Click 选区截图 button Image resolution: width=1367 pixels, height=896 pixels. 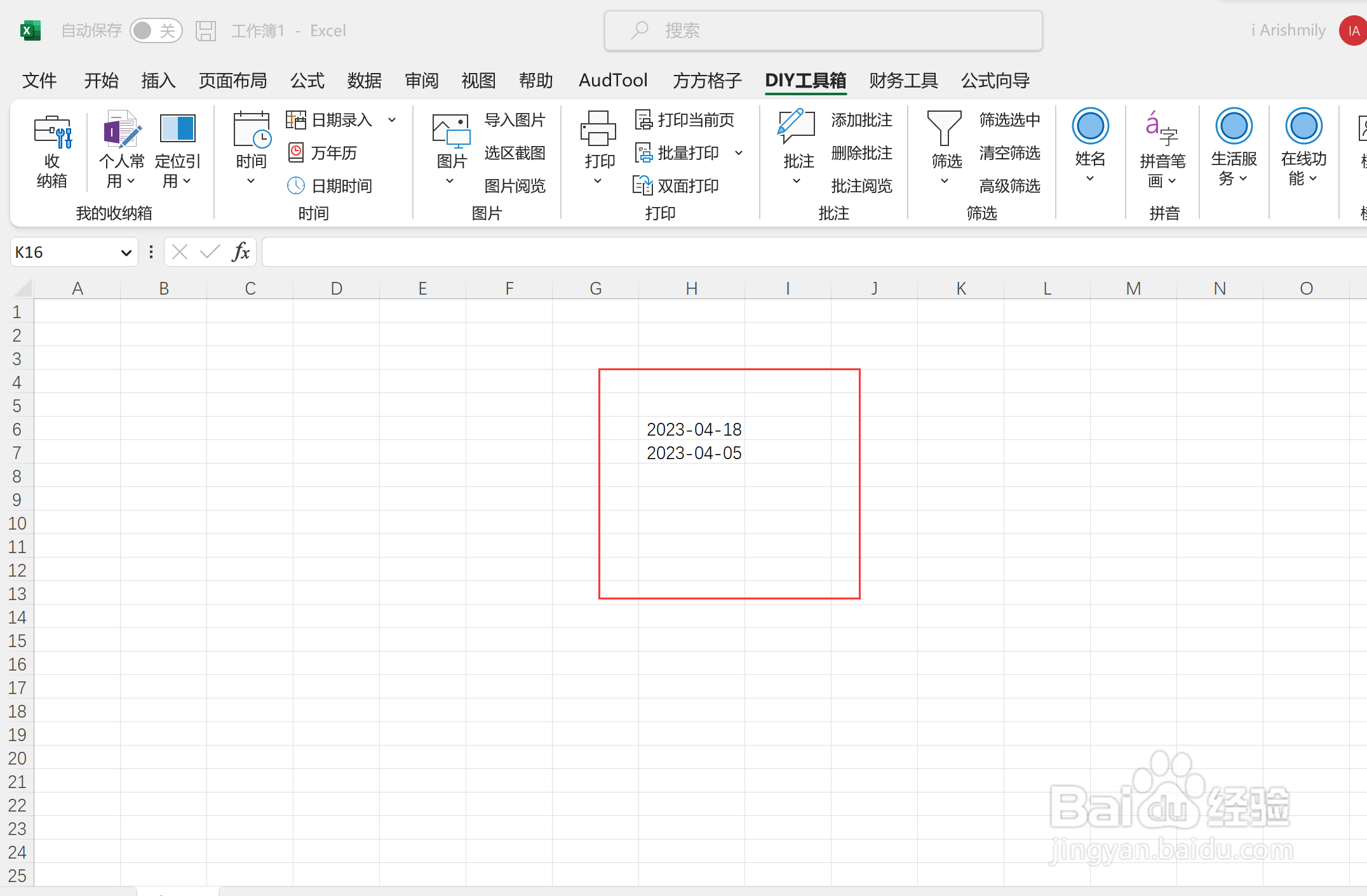pos(515,152)
